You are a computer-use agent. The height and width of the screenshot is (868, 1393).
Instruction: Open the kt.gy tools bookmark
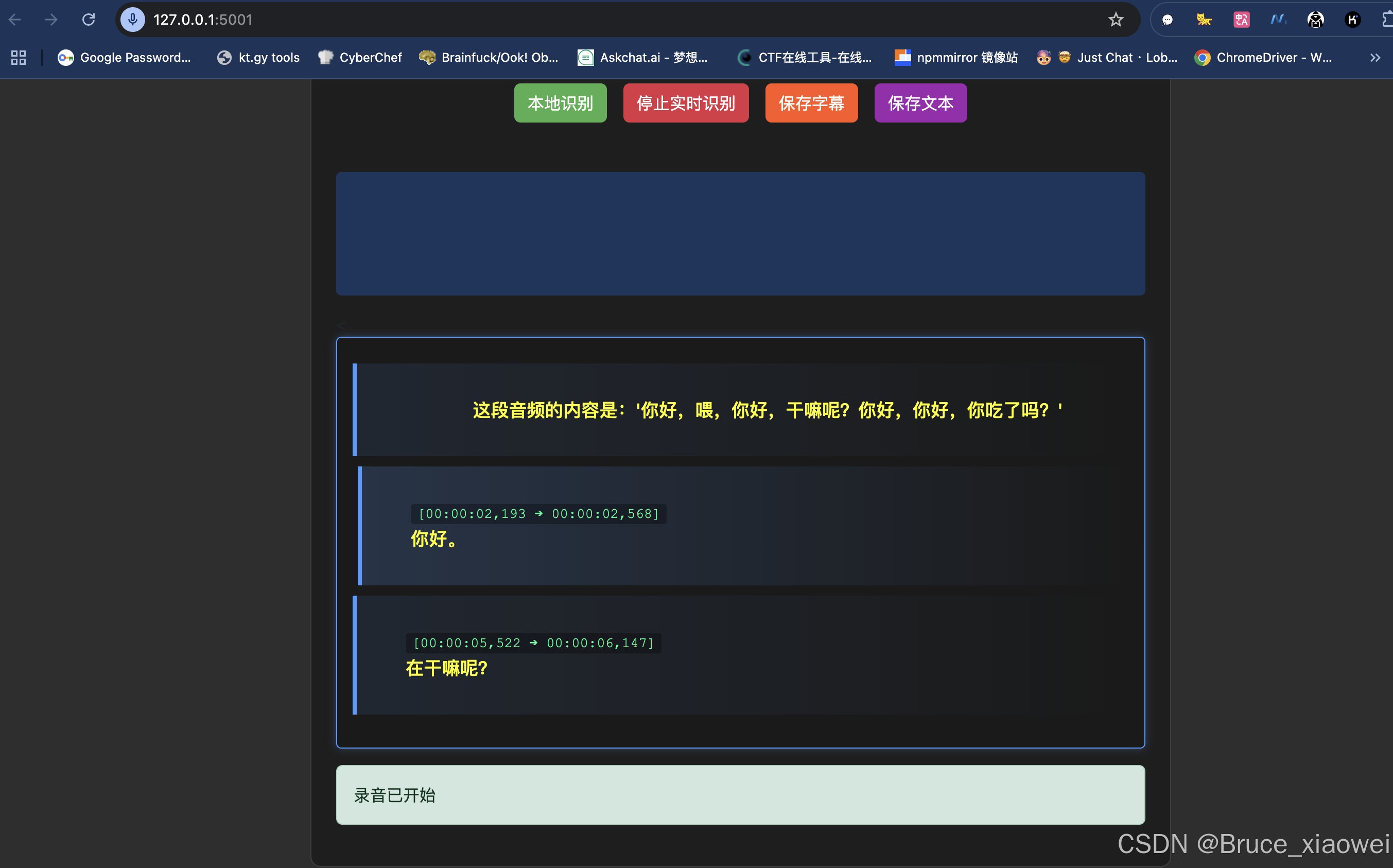(x=258, y=58)
